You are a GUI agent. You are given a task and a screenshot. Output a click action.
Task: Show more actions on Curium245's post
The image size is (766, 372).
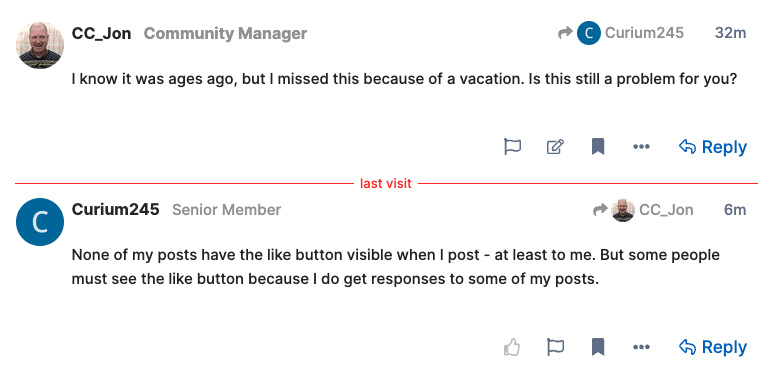click(x=641, y=347)
